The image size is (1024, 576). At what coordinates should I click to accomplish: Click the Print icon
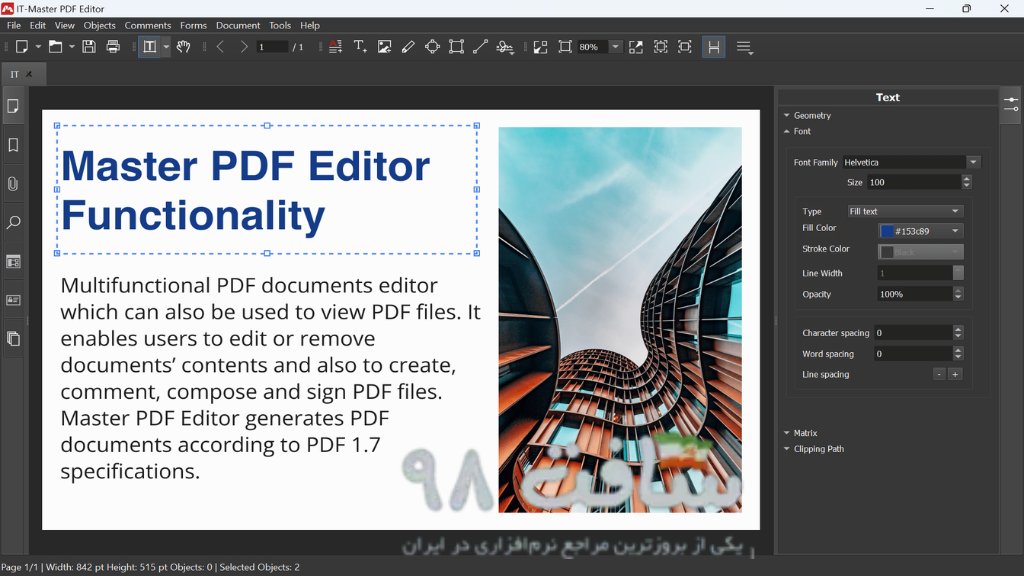113,47
